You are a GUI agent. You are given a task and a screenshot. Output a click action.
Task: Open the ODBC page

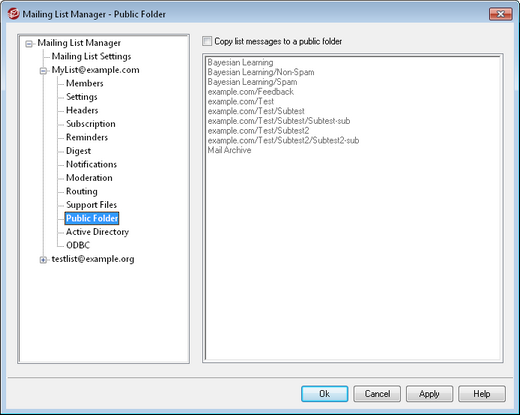(x=78, y=245)
